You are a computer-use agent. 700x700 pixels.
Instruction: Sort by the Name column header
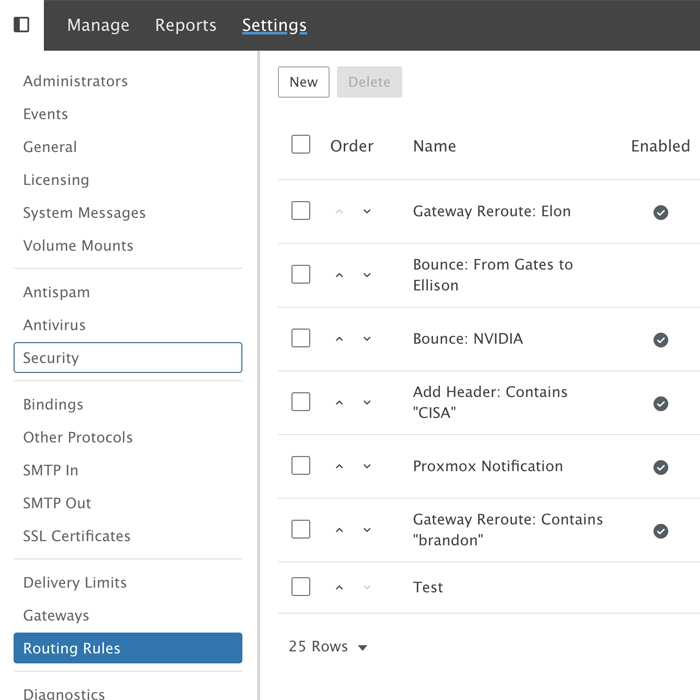coord(434,146)
